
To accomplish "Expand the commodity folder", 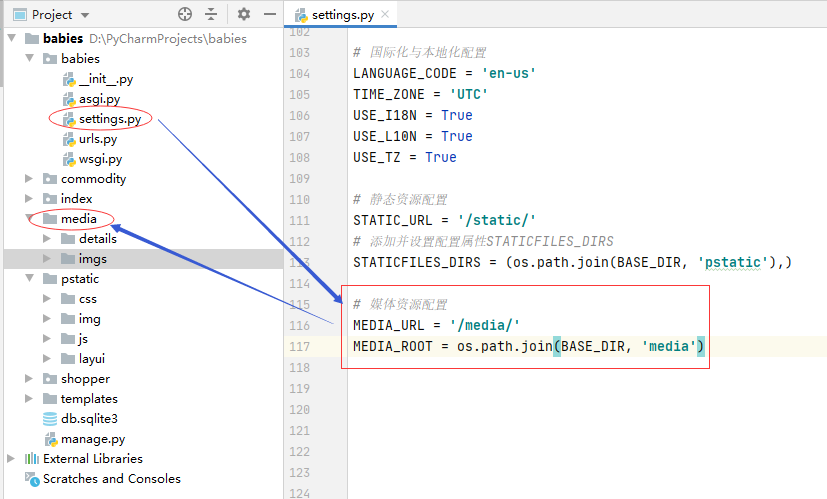I will (29, 179).
